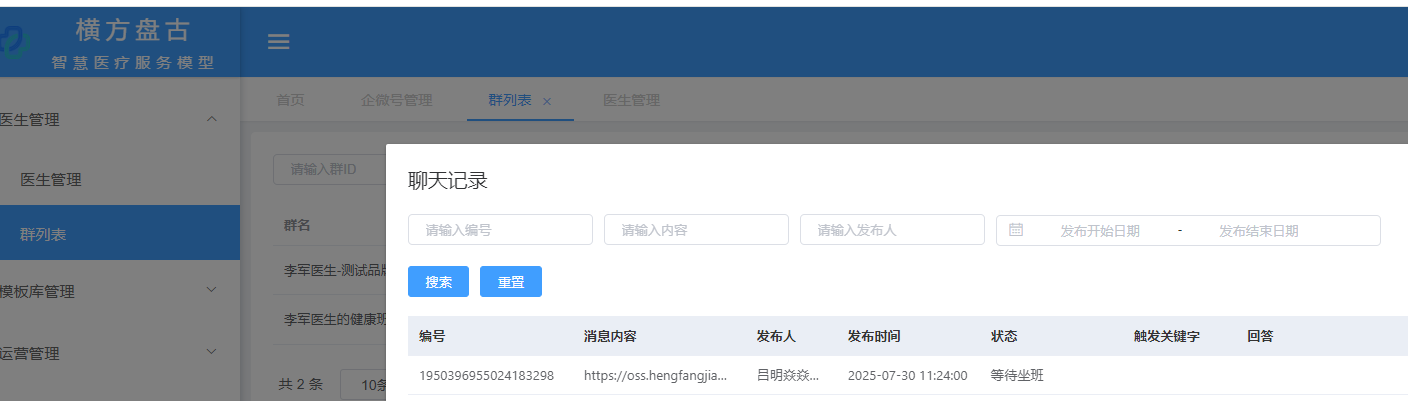Switch to the 企微号管理 tab

coord(396,100)
